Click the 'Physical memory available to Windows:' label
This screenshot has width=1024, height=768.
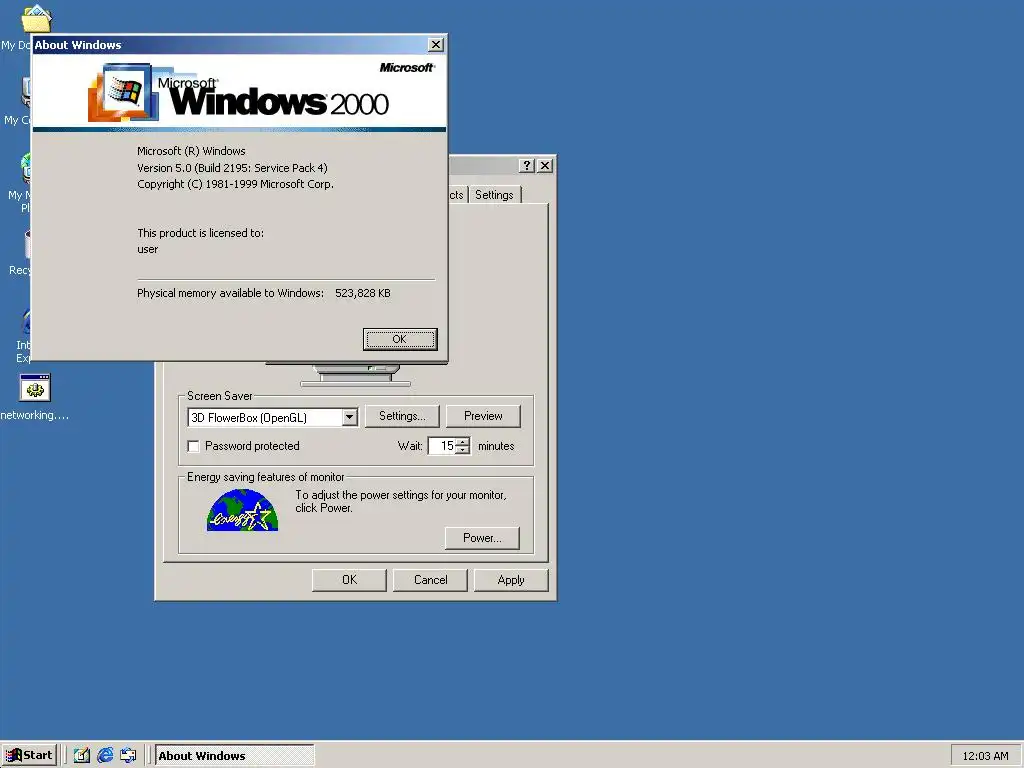point(231,293)
